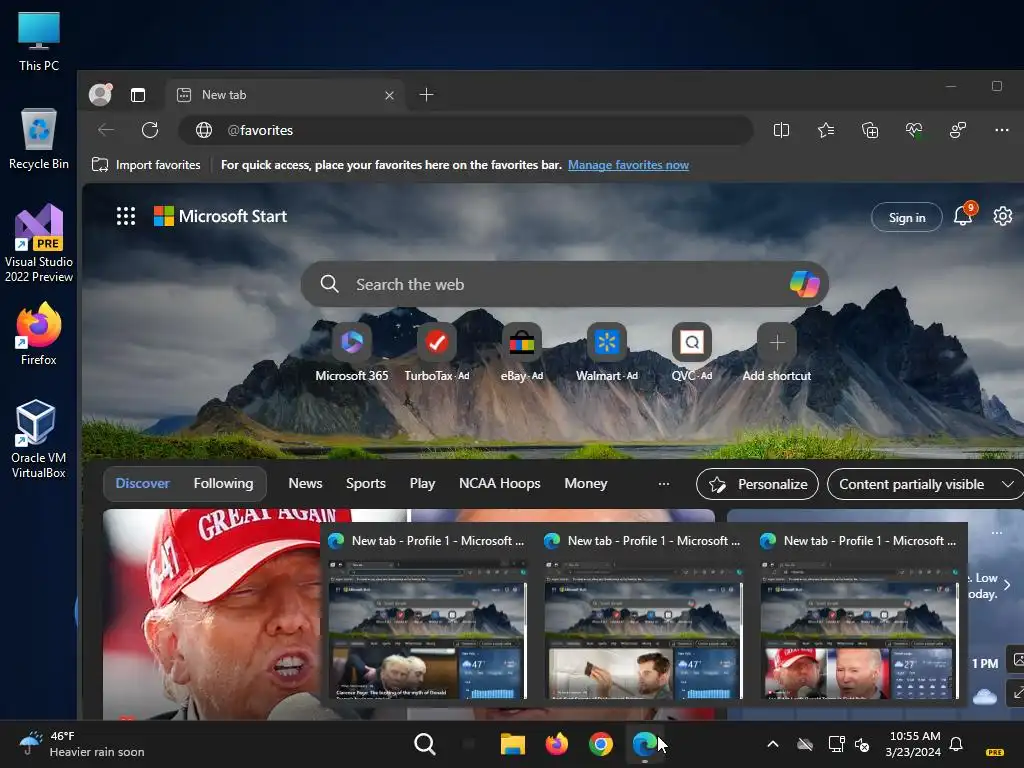Open taskbar Search magnifier
This screenshot has height=768, width=1024.
pos(424,744)
